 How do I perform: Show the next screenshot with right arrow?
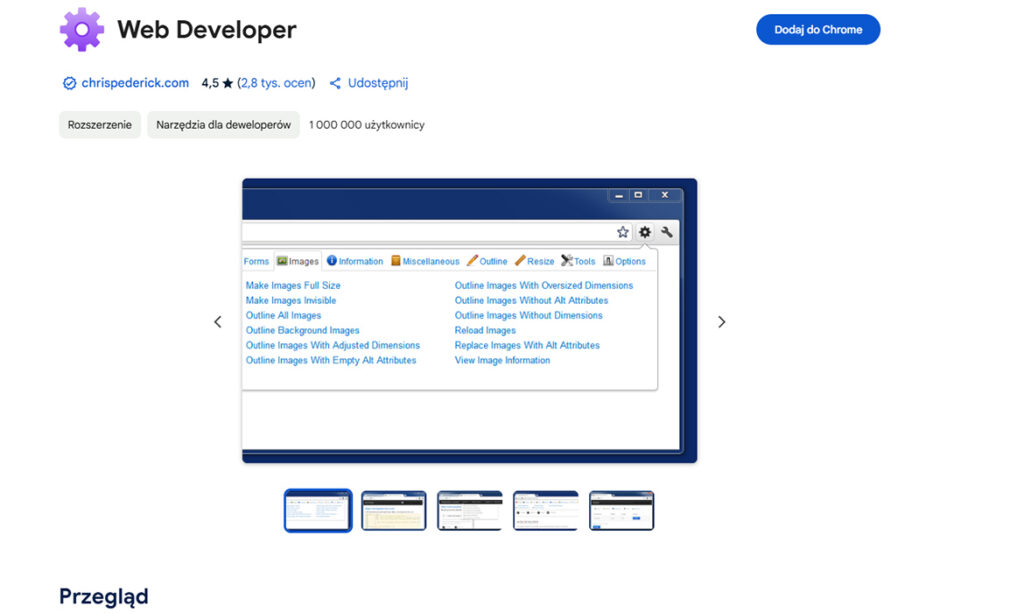(x=722, y=322)
